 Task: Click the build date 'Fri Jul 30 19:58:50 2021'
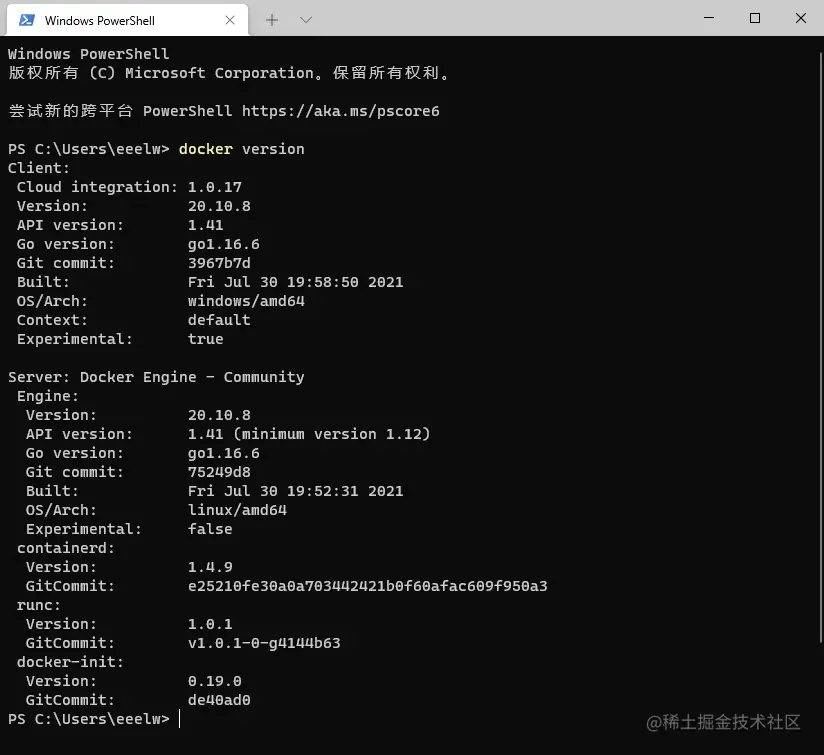295,282
